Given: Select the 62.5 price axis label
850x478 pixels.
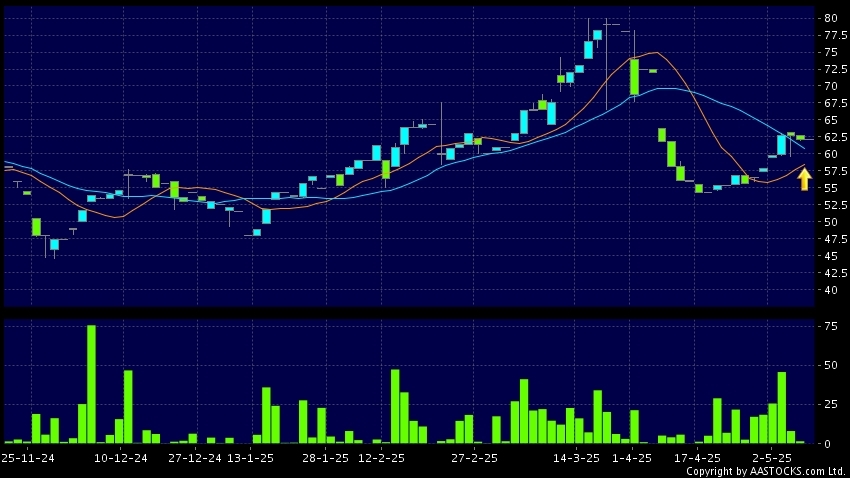Looking at the screenshot, I should pyautogui.click(x=836, y=137).
